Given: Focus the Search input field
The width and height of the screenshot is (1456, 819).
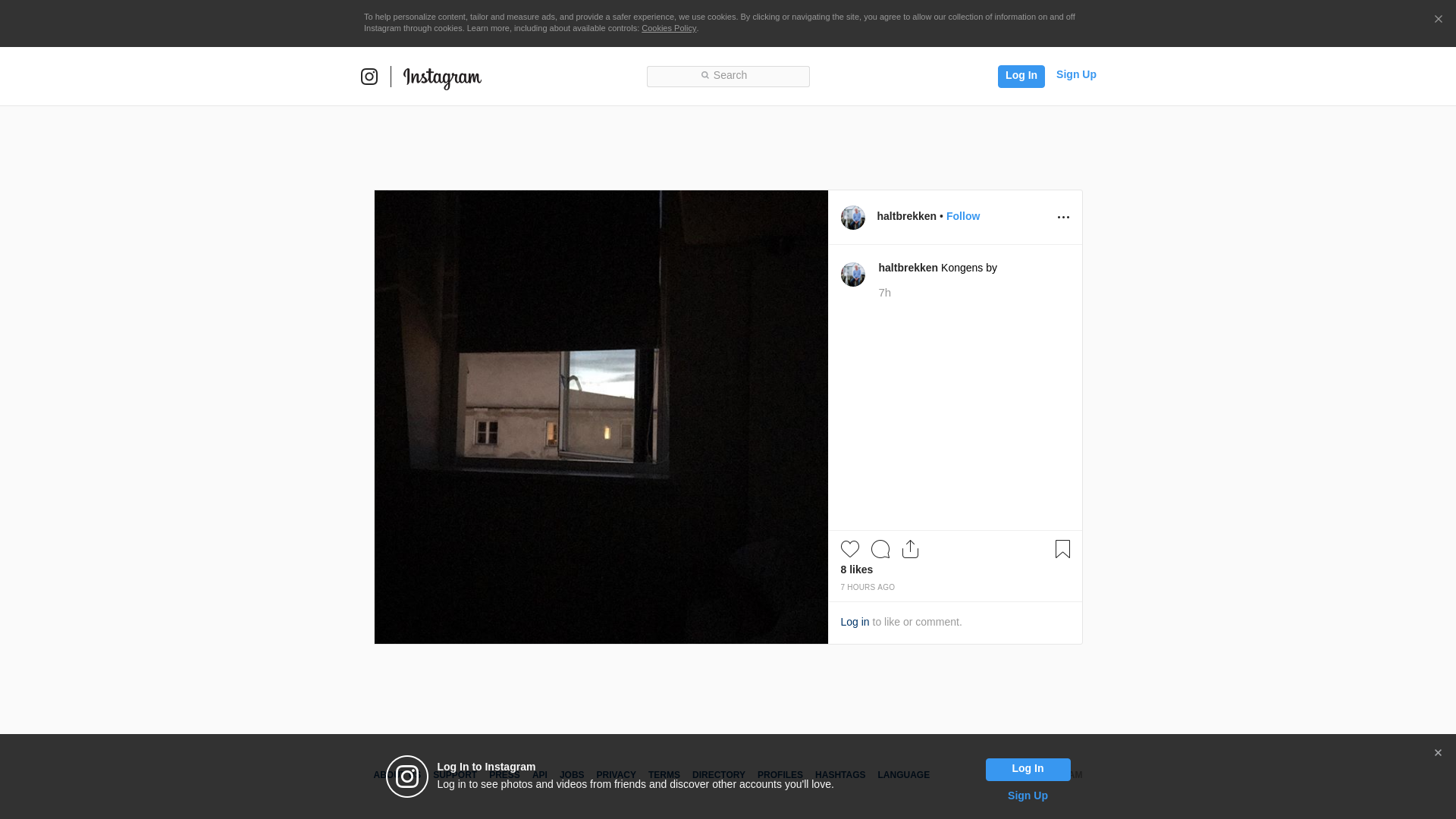Looking at the screenshot, I should tap(728, 76).
